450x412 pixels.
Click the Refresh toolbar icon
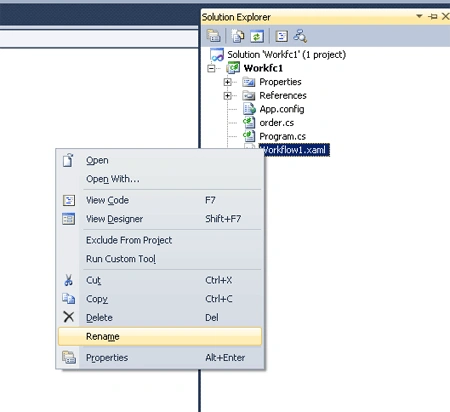click(x=257, y=36)
